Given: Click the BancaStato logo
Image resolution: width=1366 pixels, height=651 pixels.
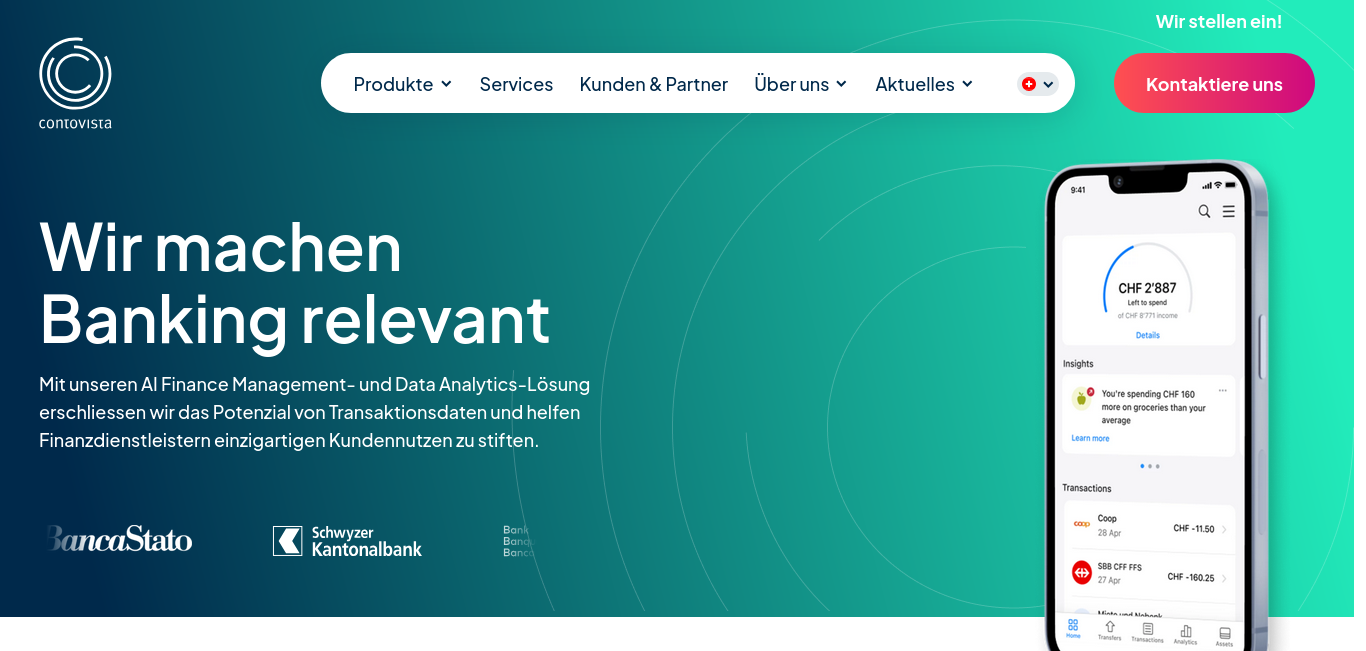Looking at the screenshot, I should pyautogui.click(x=118, y=539).
